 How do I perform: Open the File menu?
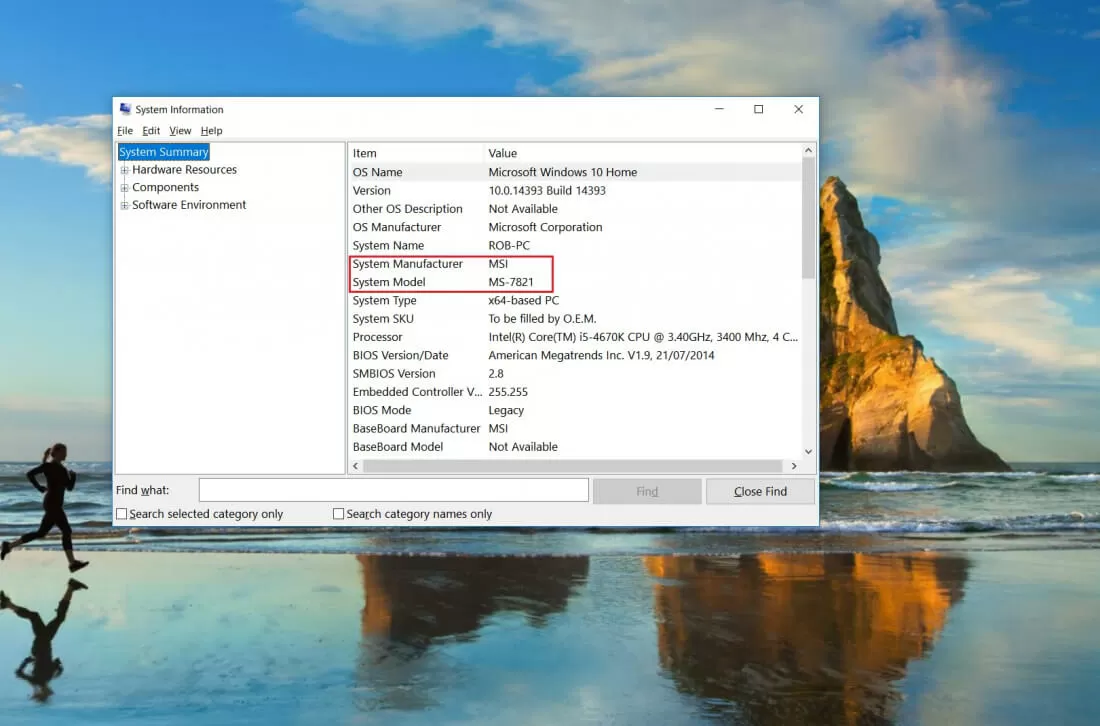pyautogui.click(x=125, y=130)
